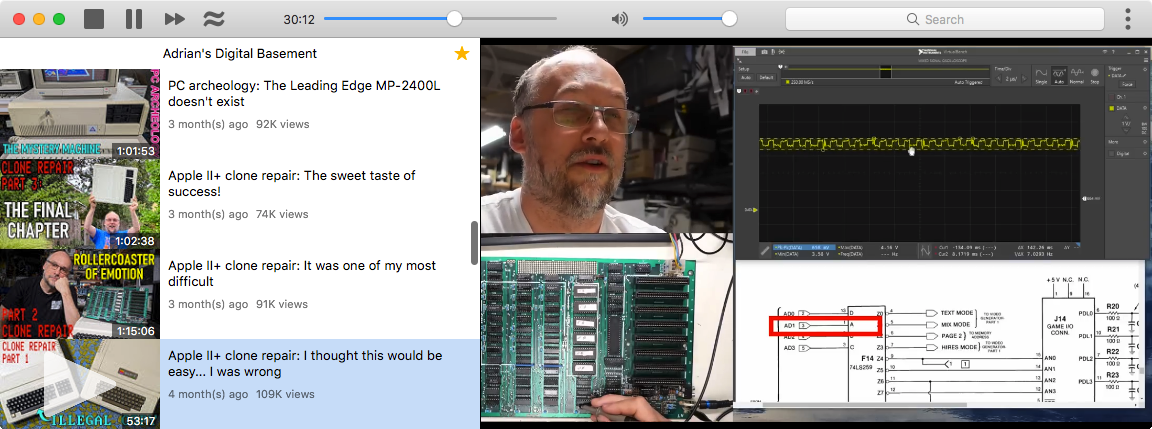This screenshot has height=429, width=1152.
Task: Click the 30:12 elapsed time label
Action: tap(299, 19)
